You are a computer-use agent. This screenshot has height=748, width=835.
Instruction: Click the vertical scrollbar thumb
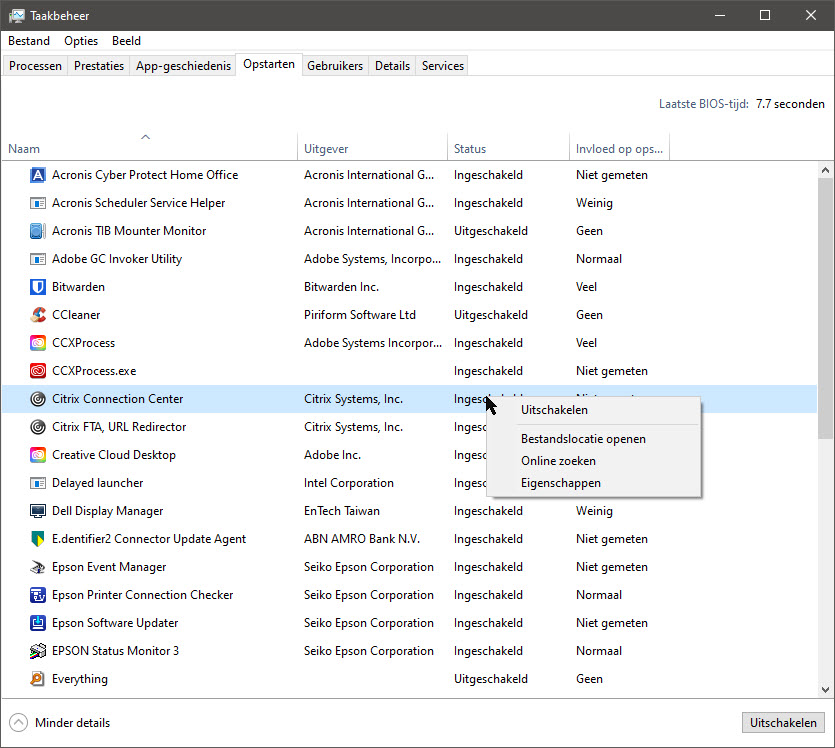pos(825,309)
